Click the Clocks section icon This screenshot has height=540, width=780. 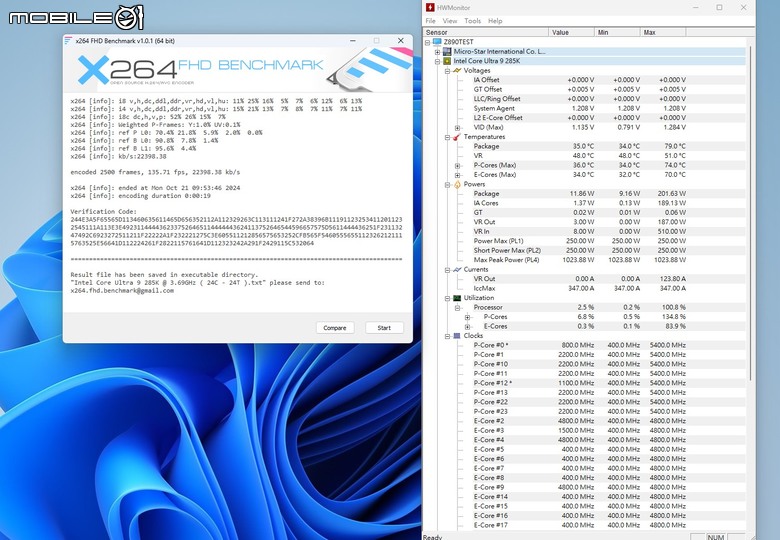[x=457, y=336]
